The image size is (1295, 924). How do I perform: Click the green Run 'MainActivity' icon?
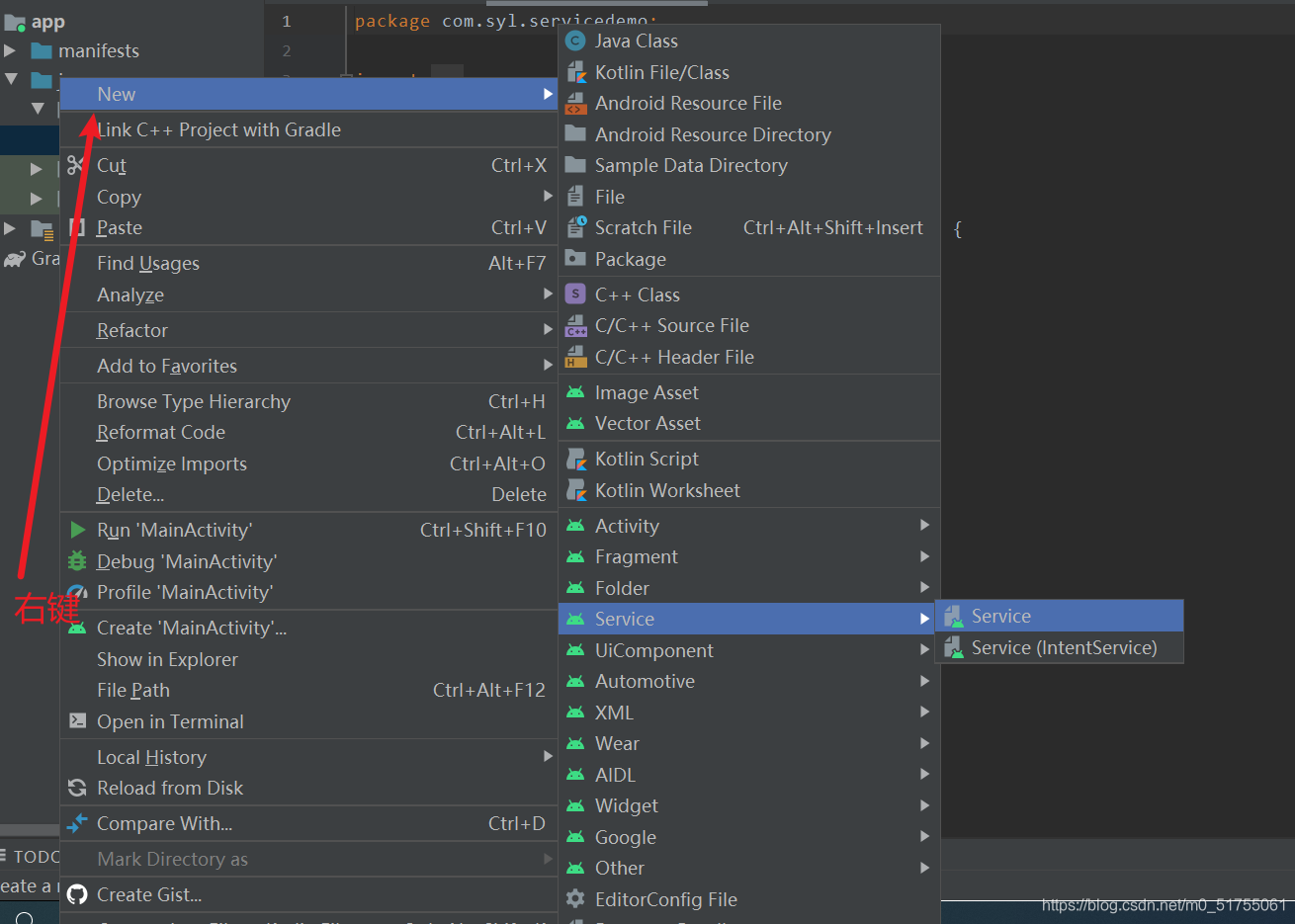coord(77,530)
